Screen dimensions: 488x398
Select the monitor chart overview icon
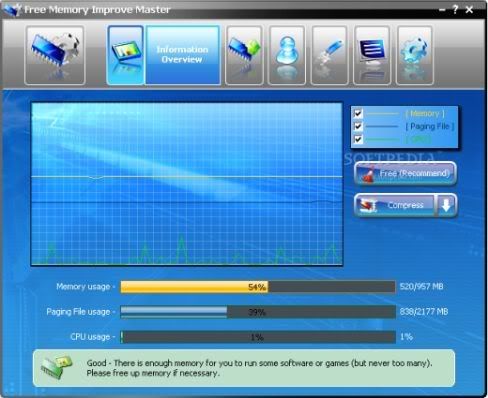coord(126,55)
